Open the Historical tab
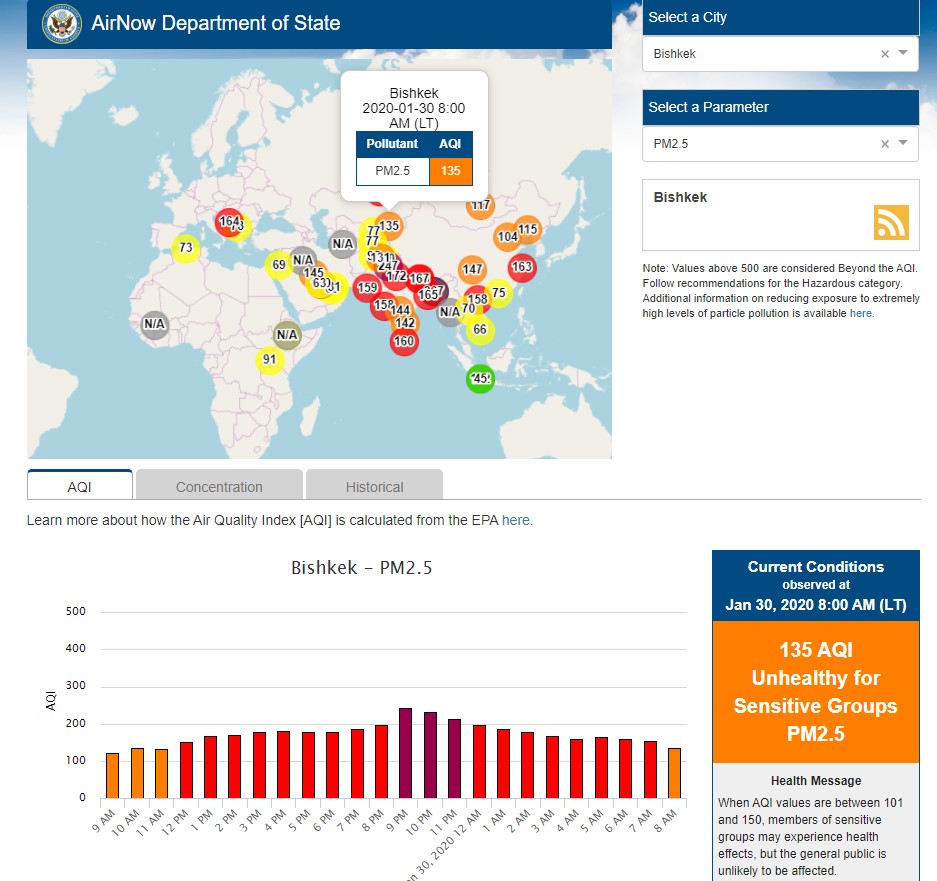This screenshot has width=937, height=881. [374, 486]
